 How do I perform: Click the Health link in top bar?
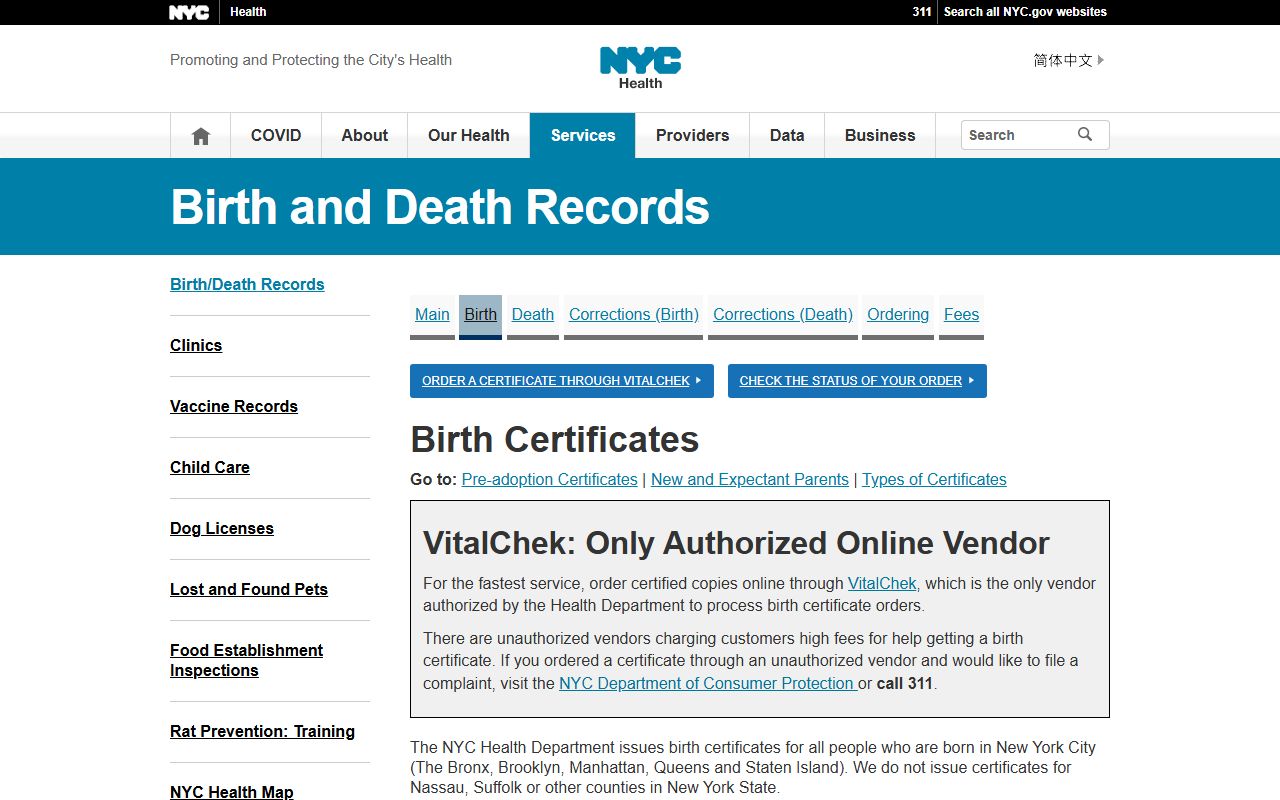(248, 12)
